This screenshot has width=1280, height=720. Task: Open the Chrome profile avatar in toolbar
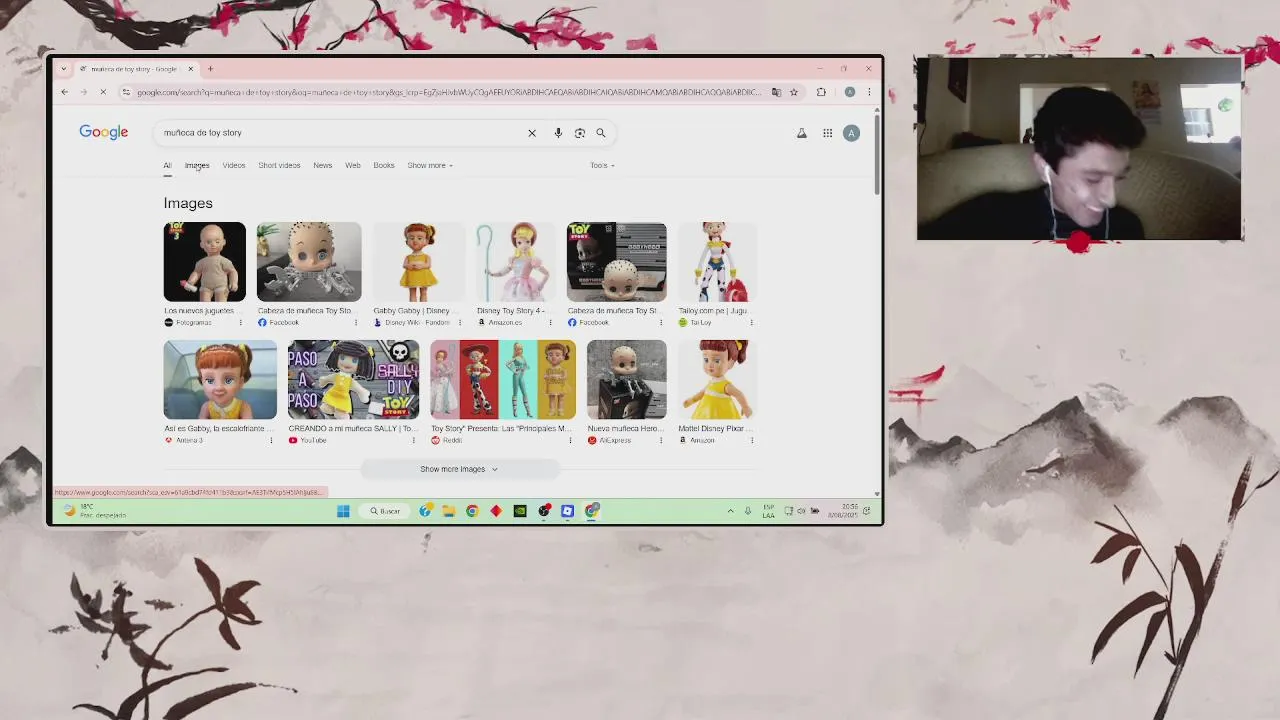point(850,92)
